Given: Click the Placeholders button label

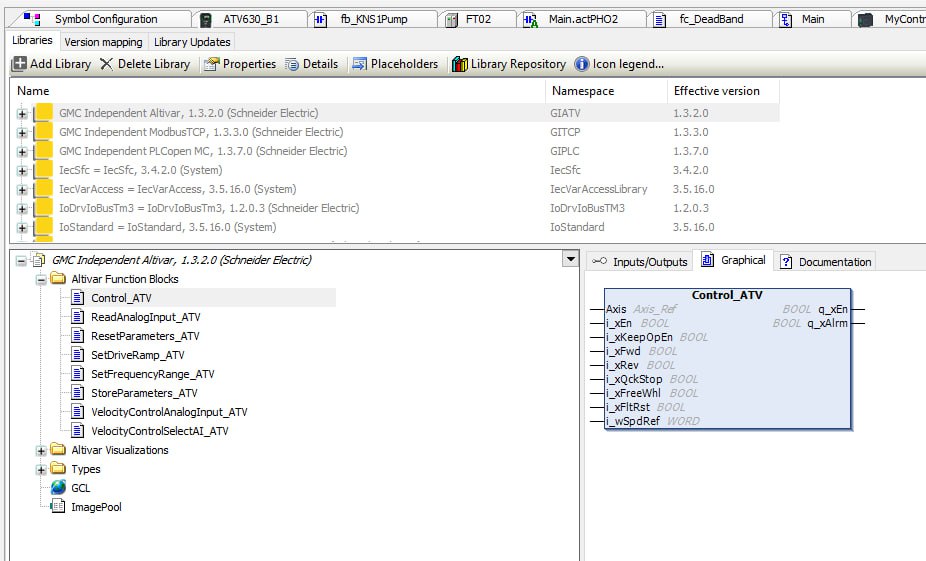Looking at the screenshot, I should click(x=404, y=64).
